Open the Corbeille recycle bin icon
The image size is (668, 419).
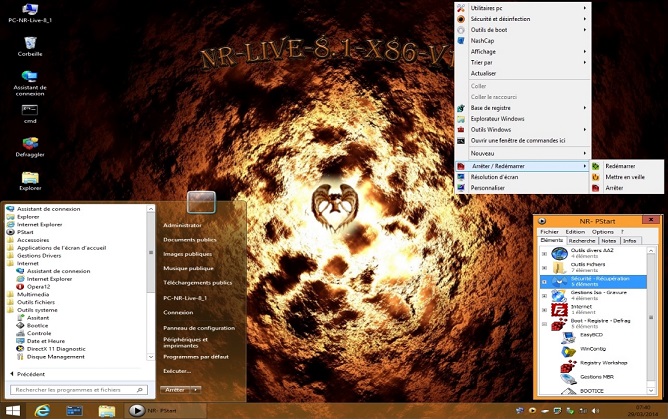coord(30,46)
